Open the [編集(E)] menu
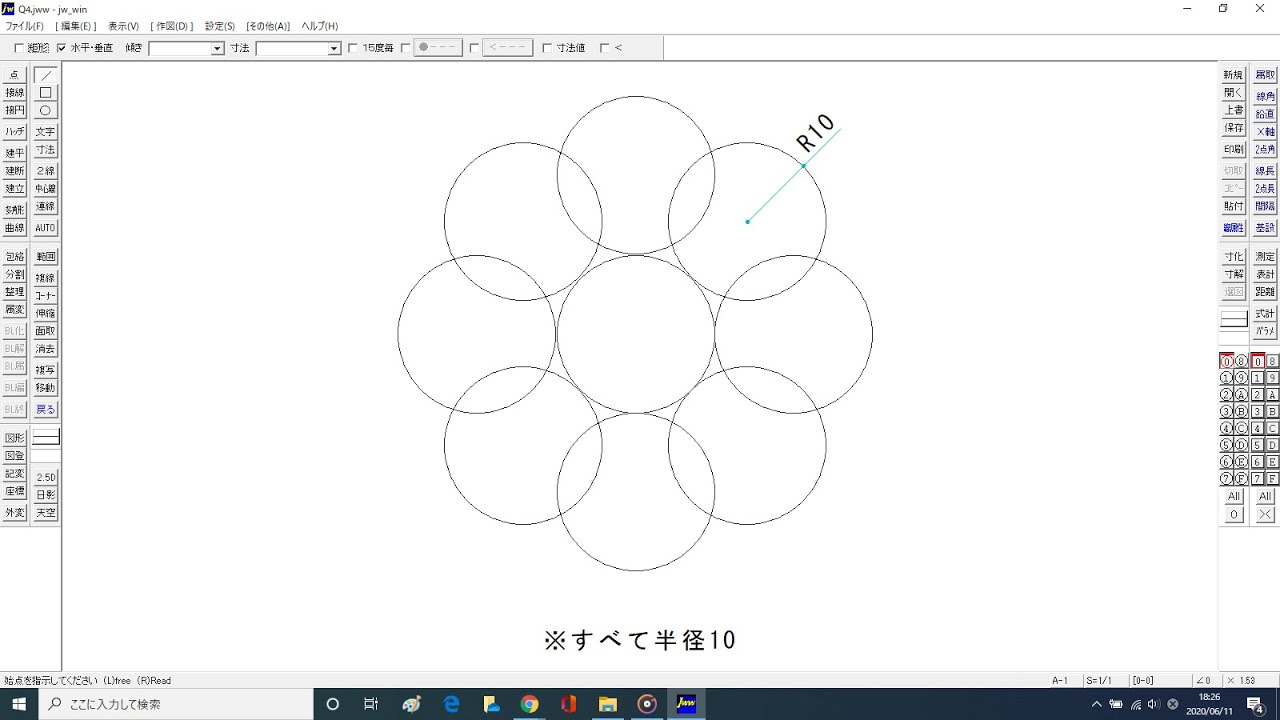 click(75, 26)
